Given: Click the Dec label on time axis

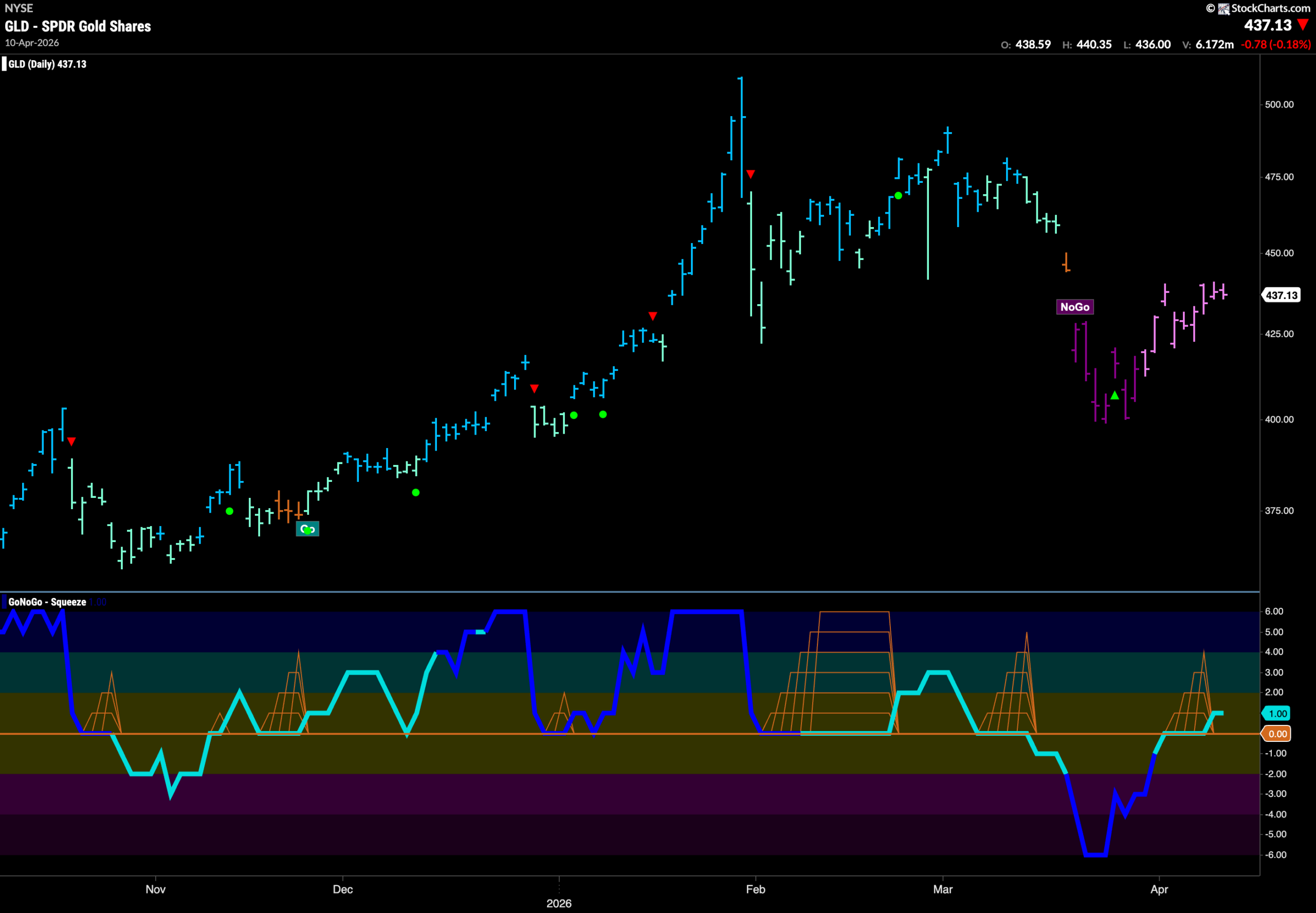Looking at the screenshot, I should (x=343, y=889).
